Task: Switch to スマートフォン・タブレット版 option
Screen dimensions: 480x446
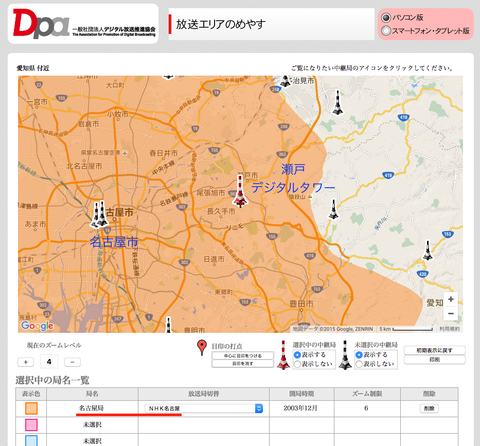Action: (386, 31)
